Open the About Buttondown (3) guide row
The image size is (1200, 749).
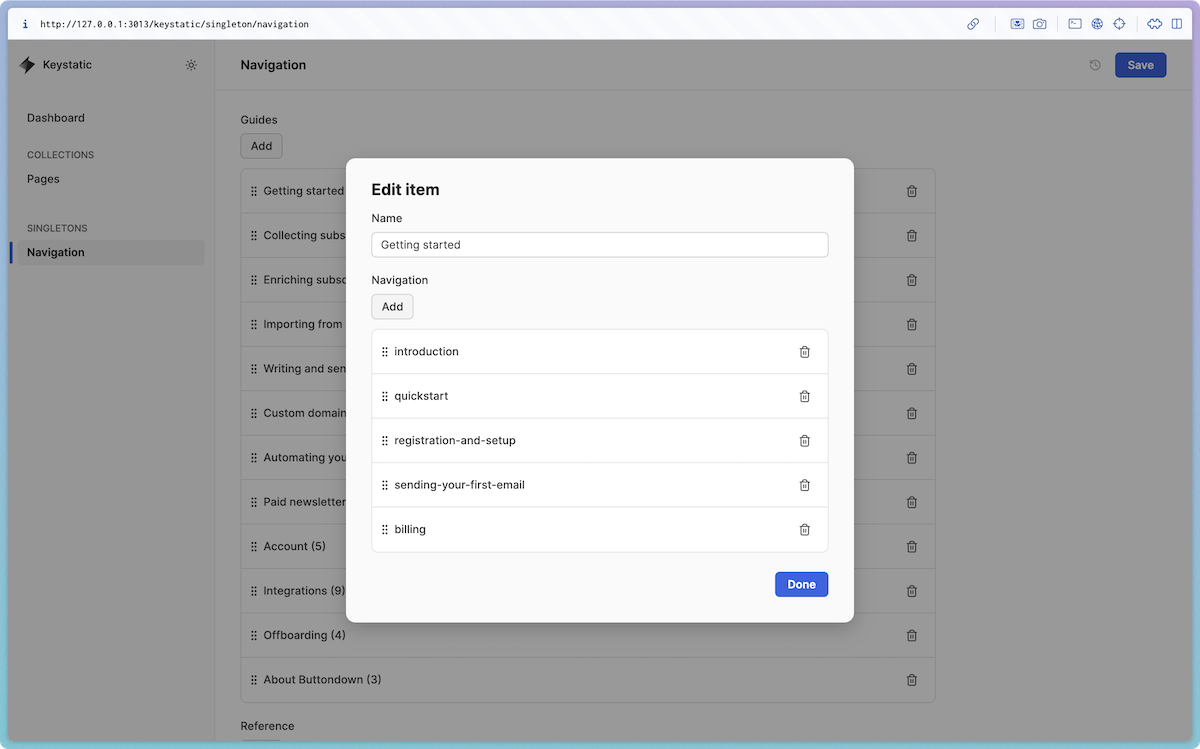(x=588, y=680)
